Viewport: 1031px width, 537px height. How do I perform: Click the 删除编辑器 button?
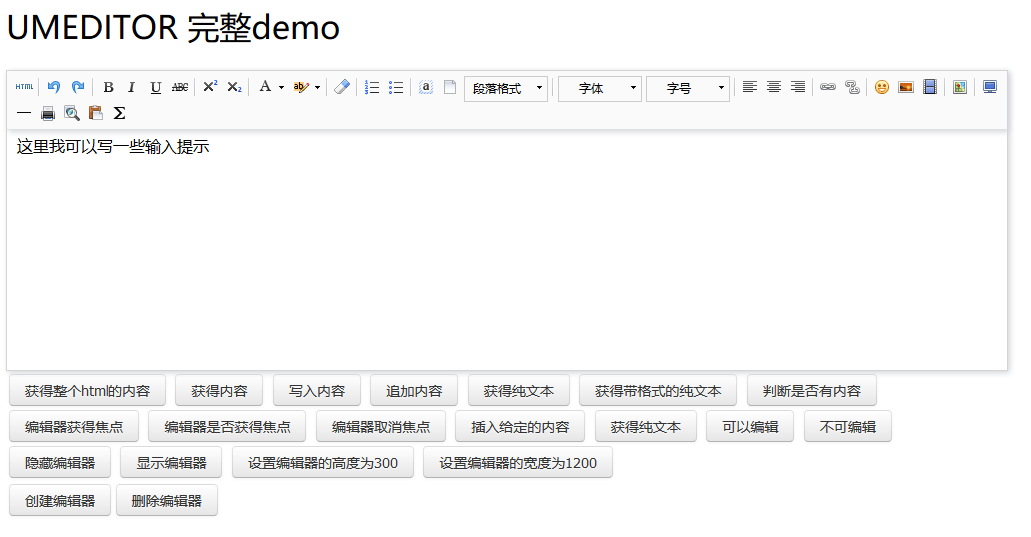166,501
